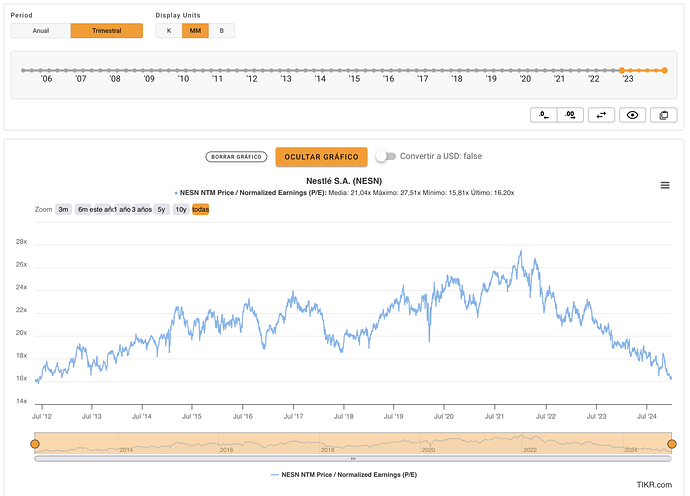This screenshot has height=496, width=690.
Task: Click the '10 marker on period timeline
Action: (x=183, y=79)
